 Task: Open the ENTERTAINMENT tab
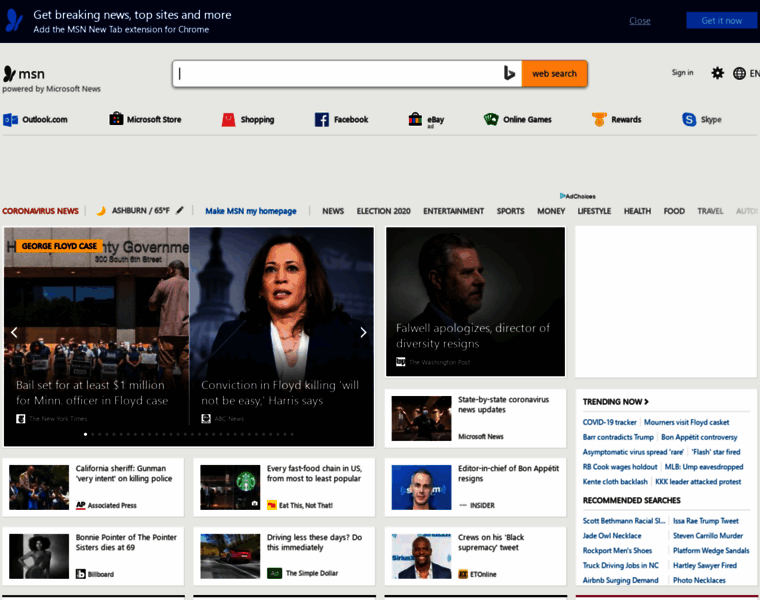(453, 211)
